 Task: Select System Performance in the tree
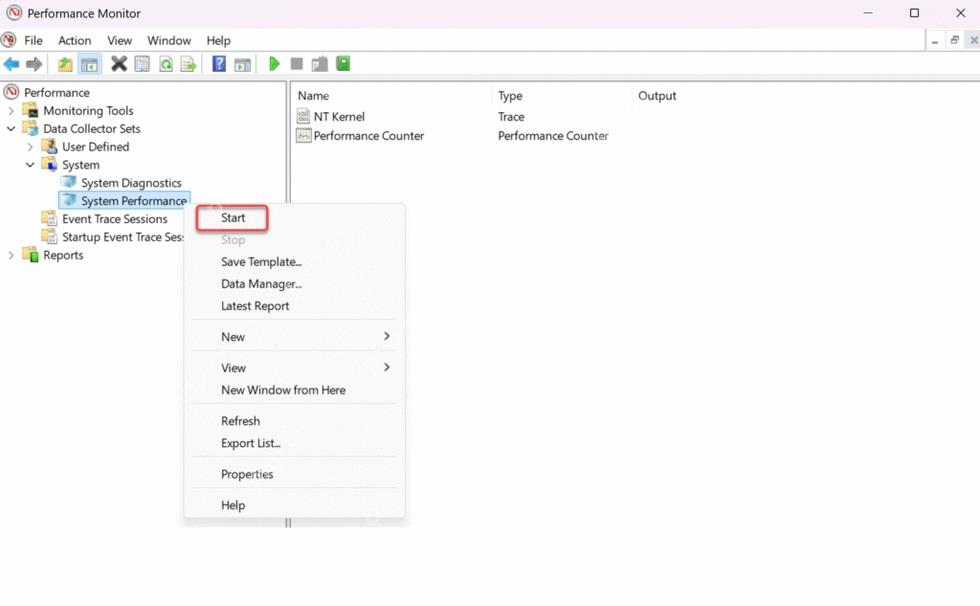pyautogui.click(x=134, y=201)
